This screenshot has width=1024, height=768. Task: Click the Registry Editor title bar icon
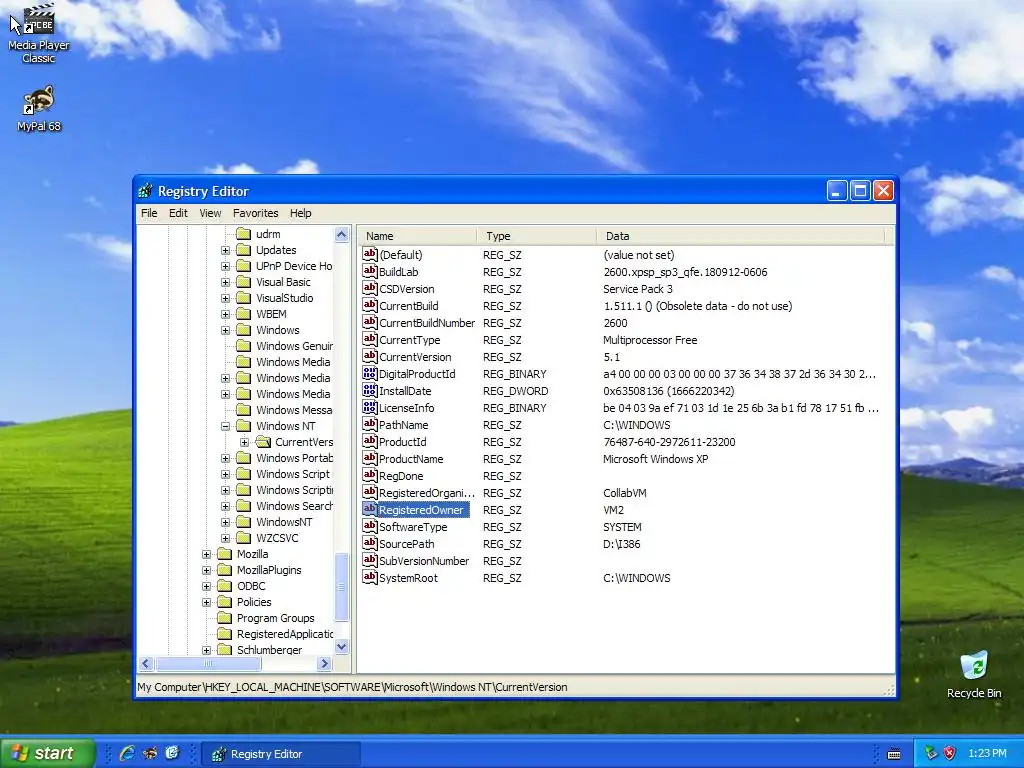[x=146, y=191]
